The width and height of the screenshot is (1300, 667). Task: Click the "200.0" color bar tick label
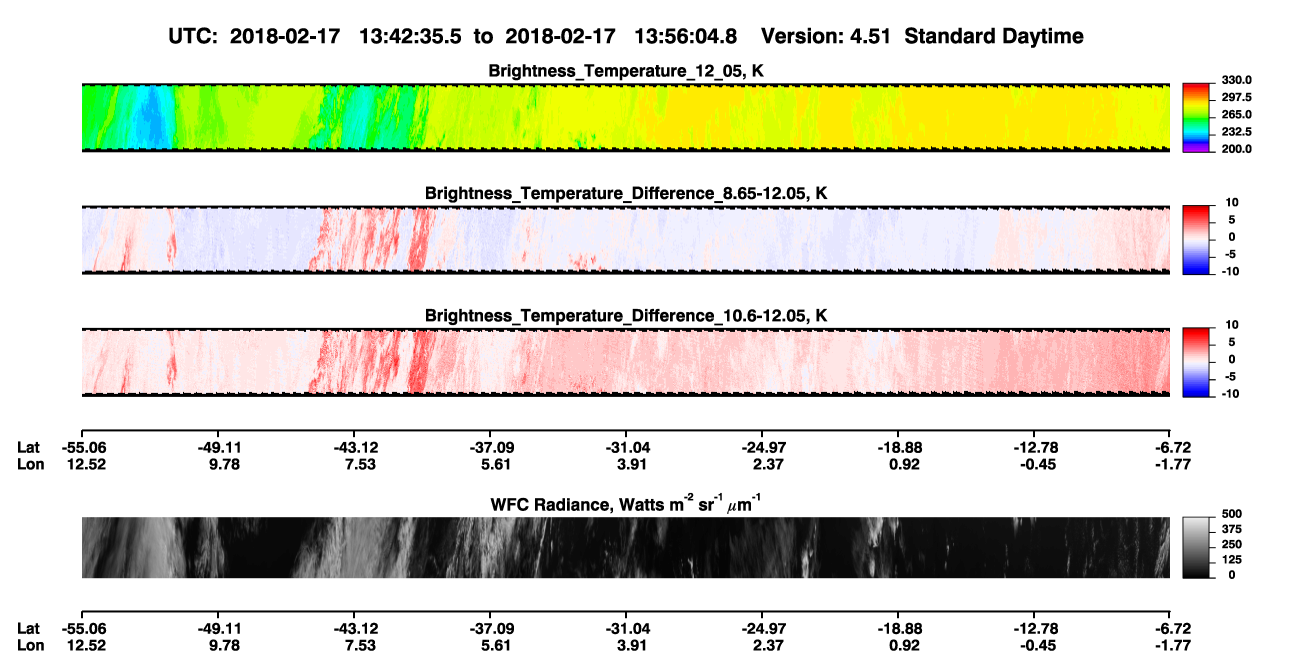click(1236, 148)
